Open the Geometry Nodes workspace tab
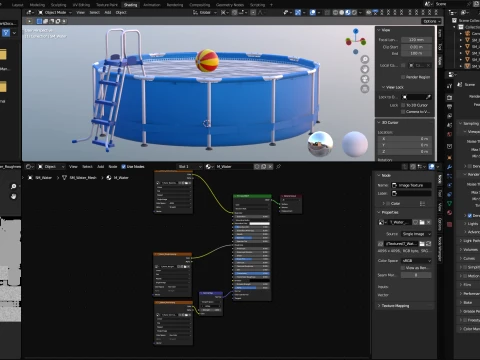Image resolution: width=480 pixels, height=360 pixels. pos(230,5)
